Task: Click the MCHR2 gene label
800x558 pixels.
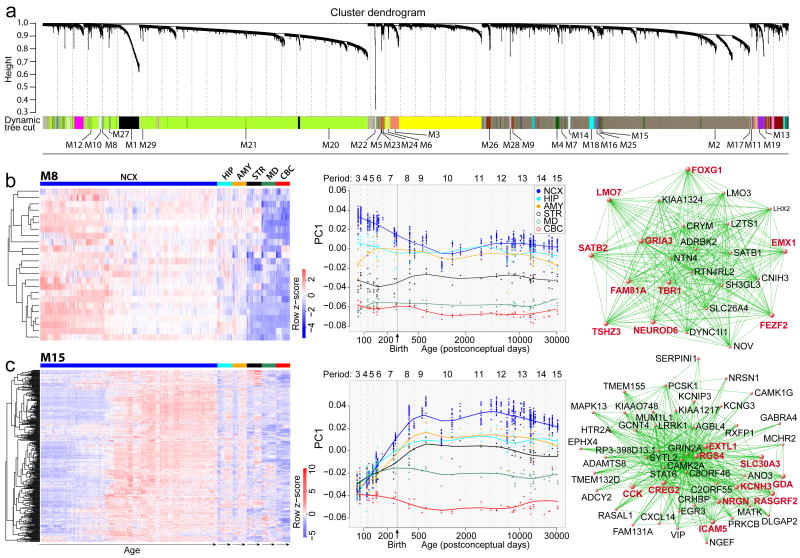Action: pos(780,439)
